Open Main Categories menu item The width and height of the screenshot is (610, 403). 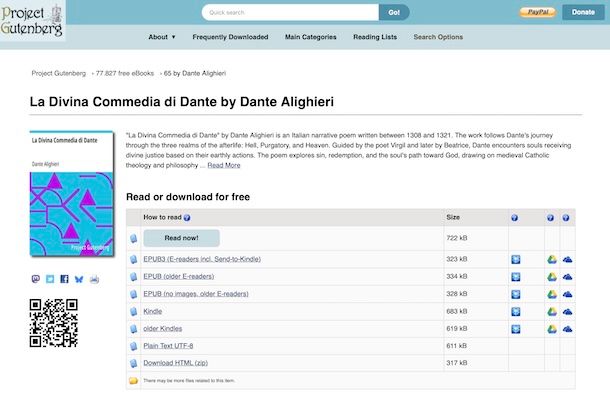click(310, 37)
